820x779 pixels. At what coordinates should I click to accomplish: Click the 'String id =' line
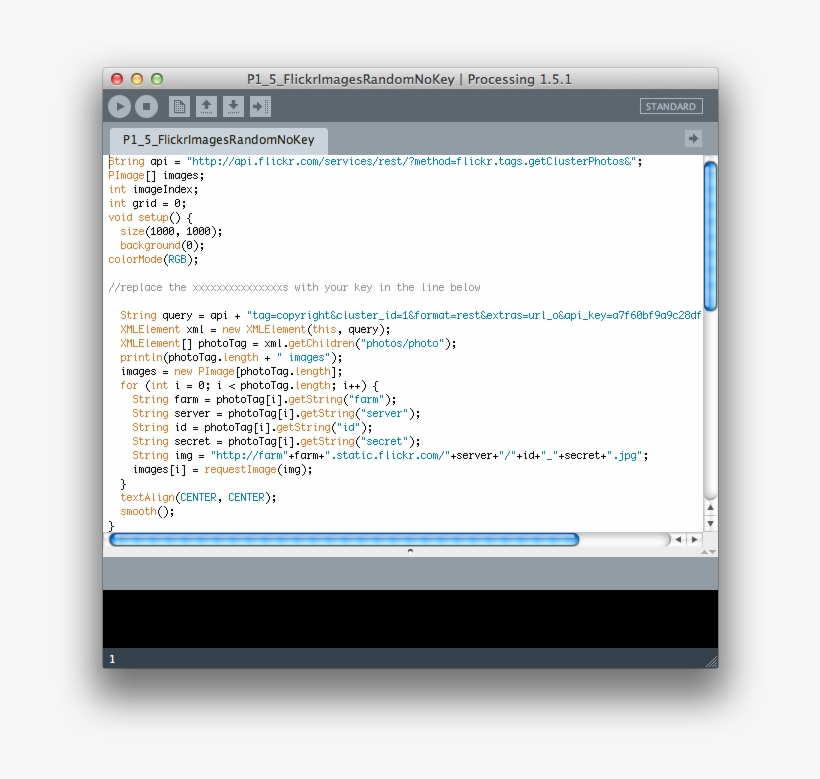252,428
